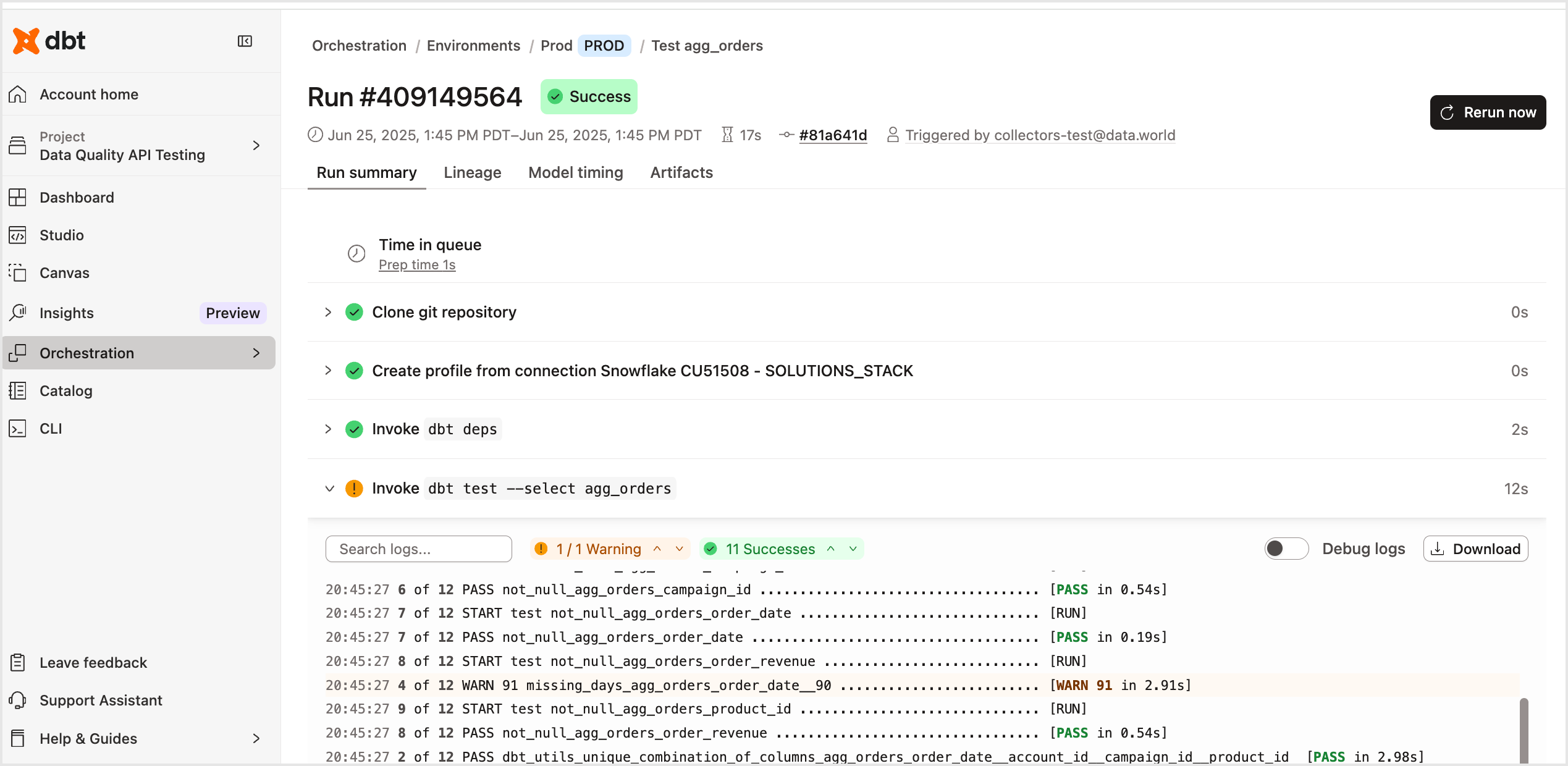Click the 11 Successes filter label
Screen dimensions: 1568x766
point(770,549)
